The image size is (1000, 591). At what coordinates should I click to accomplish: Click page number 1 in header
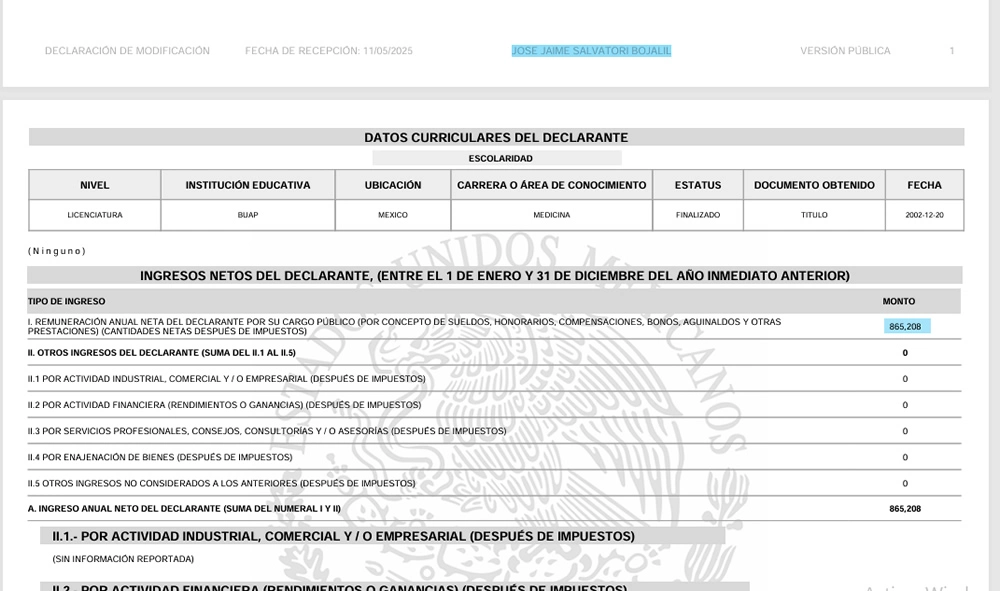click(x=952, y=51)
